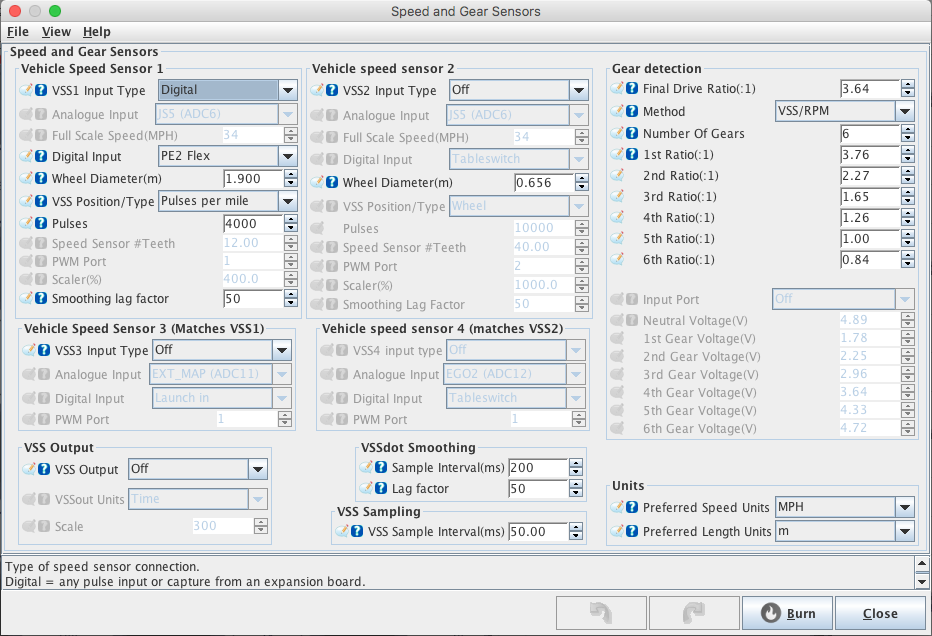
Task: Click the flame icon on the Burn button
Action: point(770,613)
